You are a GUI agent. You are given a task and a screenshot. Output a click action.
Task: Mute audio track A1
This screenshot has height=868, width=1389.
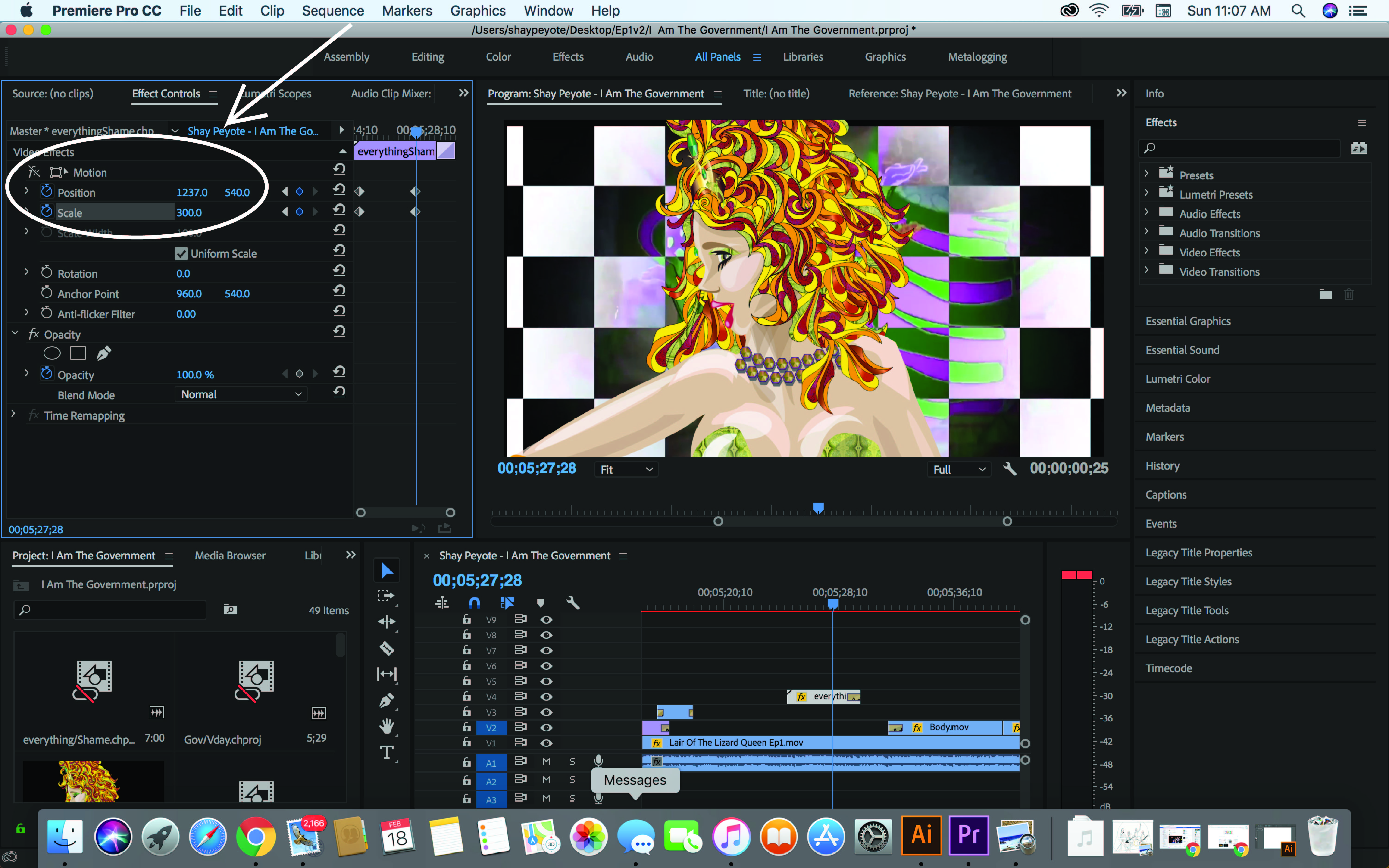pyautogui.click(x=546, y=762)
